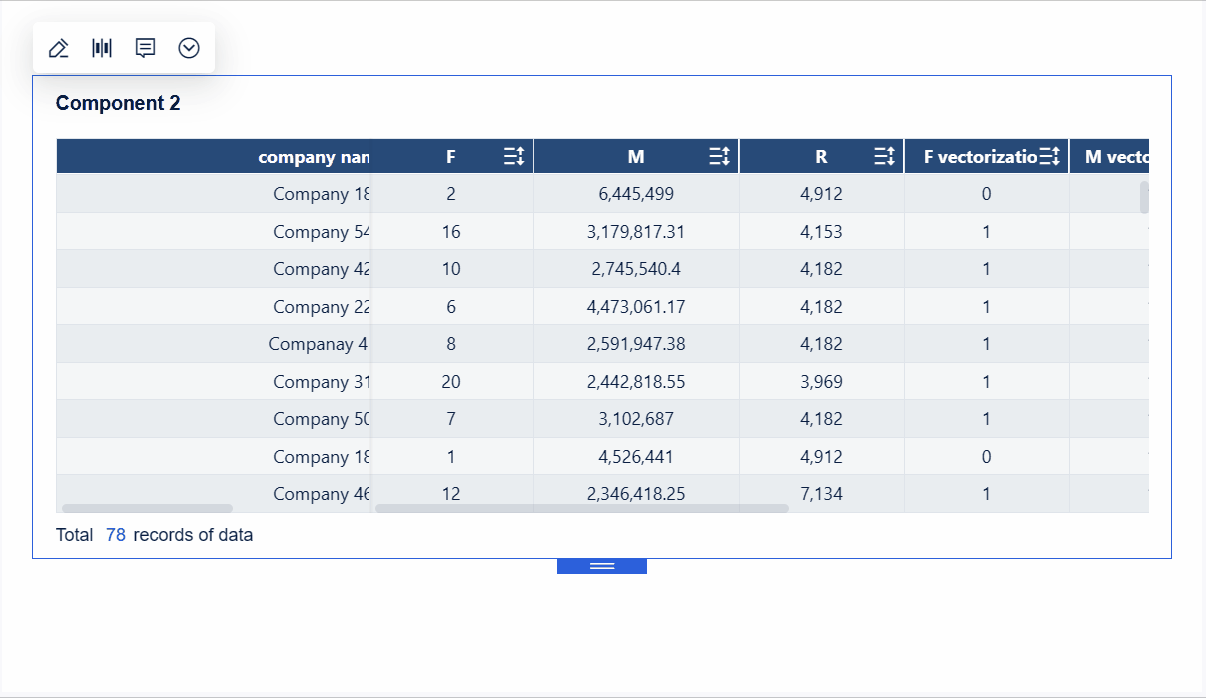Select the Edit pencil tool
Screen dimensions: 1206x698
click(58, 47)
